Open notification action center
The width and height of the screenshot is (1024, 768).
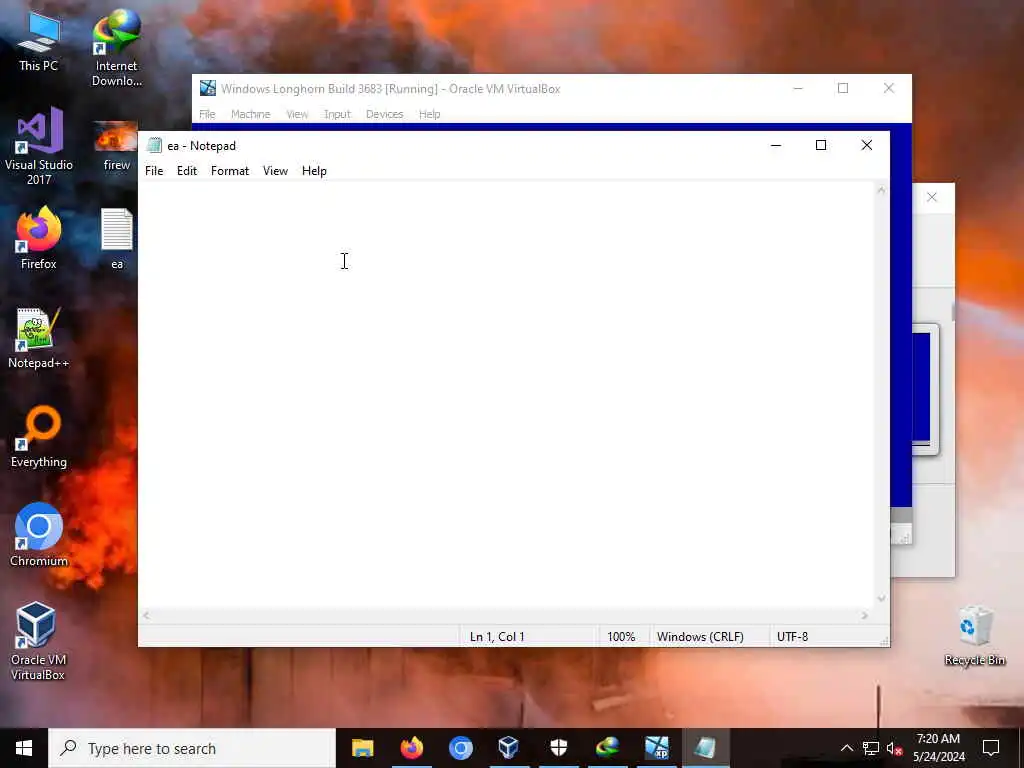point(991,748)
